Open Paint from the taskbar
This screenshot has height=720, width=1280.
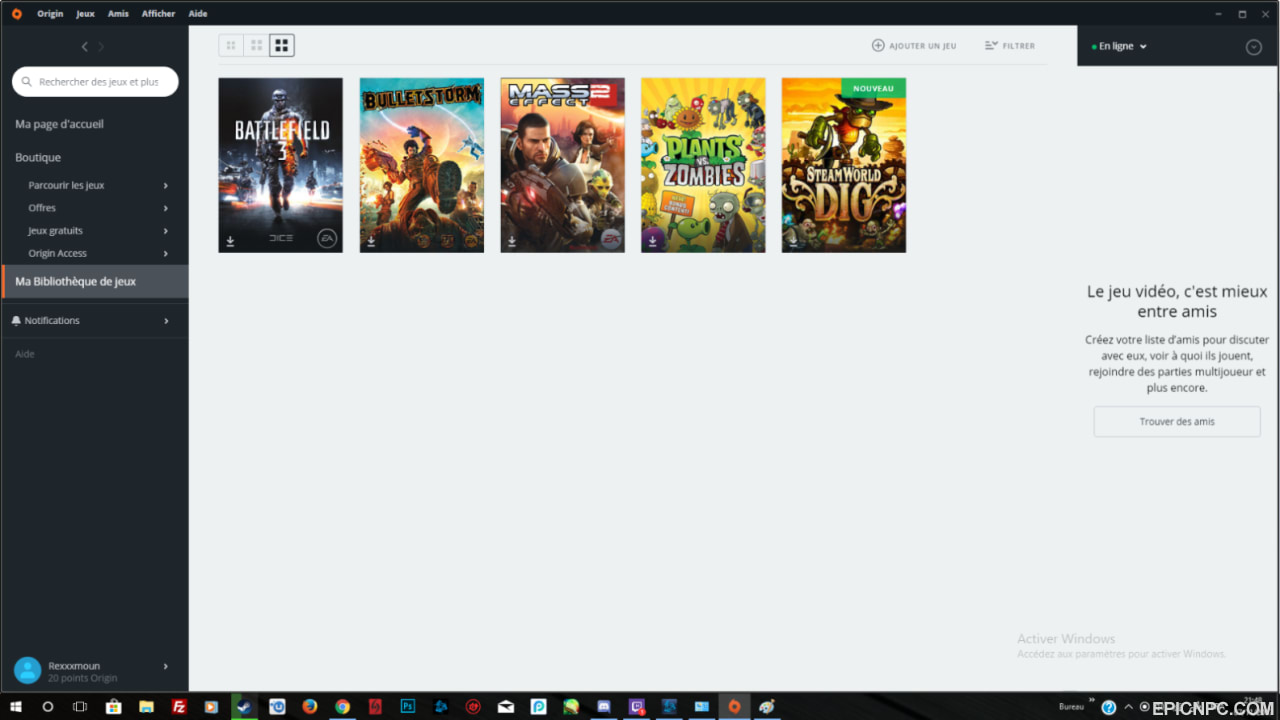(767, 706)
